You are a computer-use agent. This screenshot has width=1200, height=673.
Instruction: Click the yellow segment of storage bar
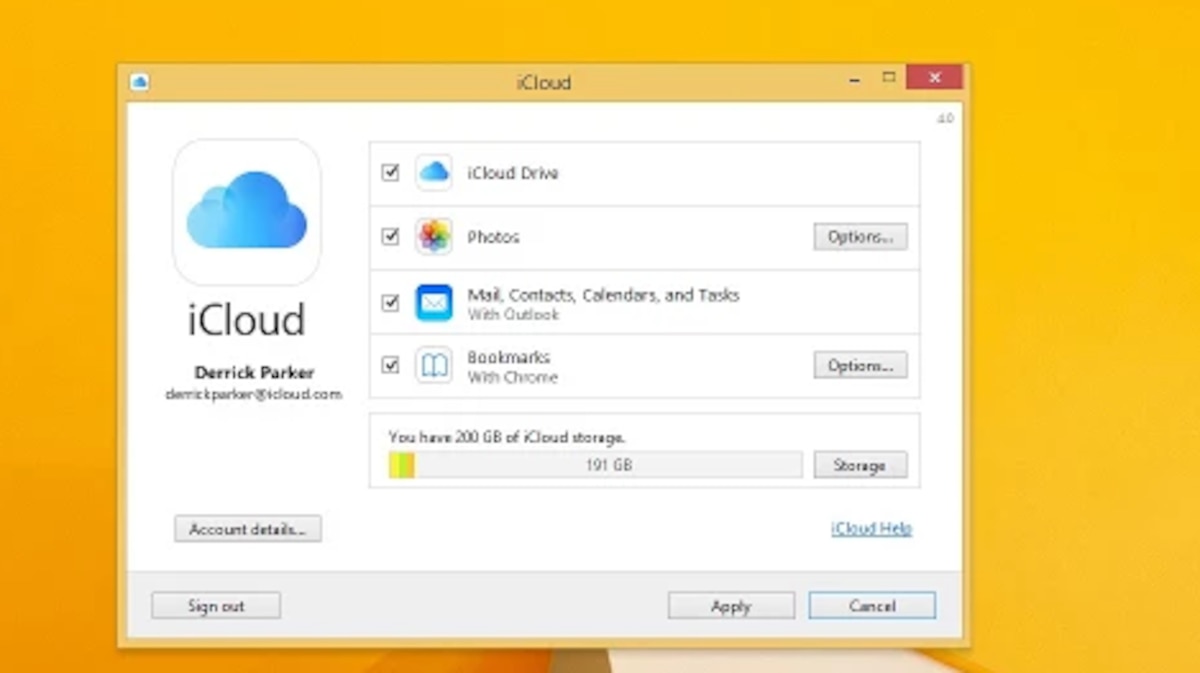pos(396,465)
